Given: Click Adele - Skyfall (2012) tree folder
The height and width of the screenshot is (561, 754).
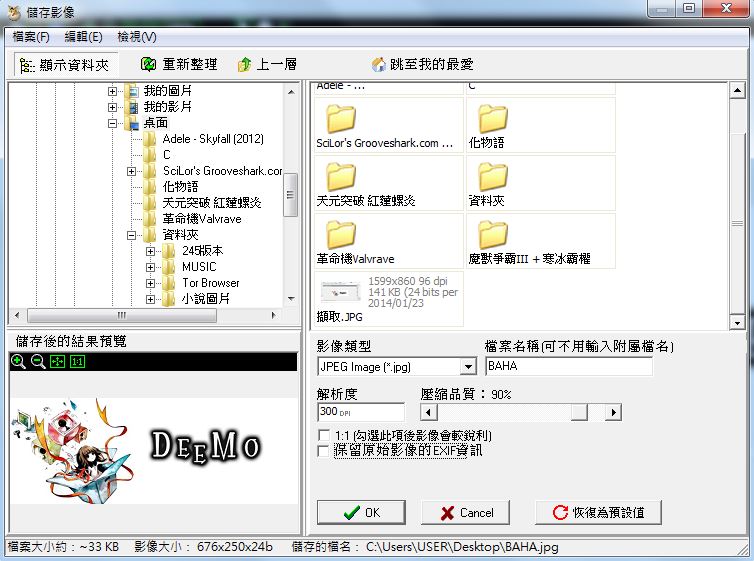Looking at the screenshot, I should (x=213, y=139).
